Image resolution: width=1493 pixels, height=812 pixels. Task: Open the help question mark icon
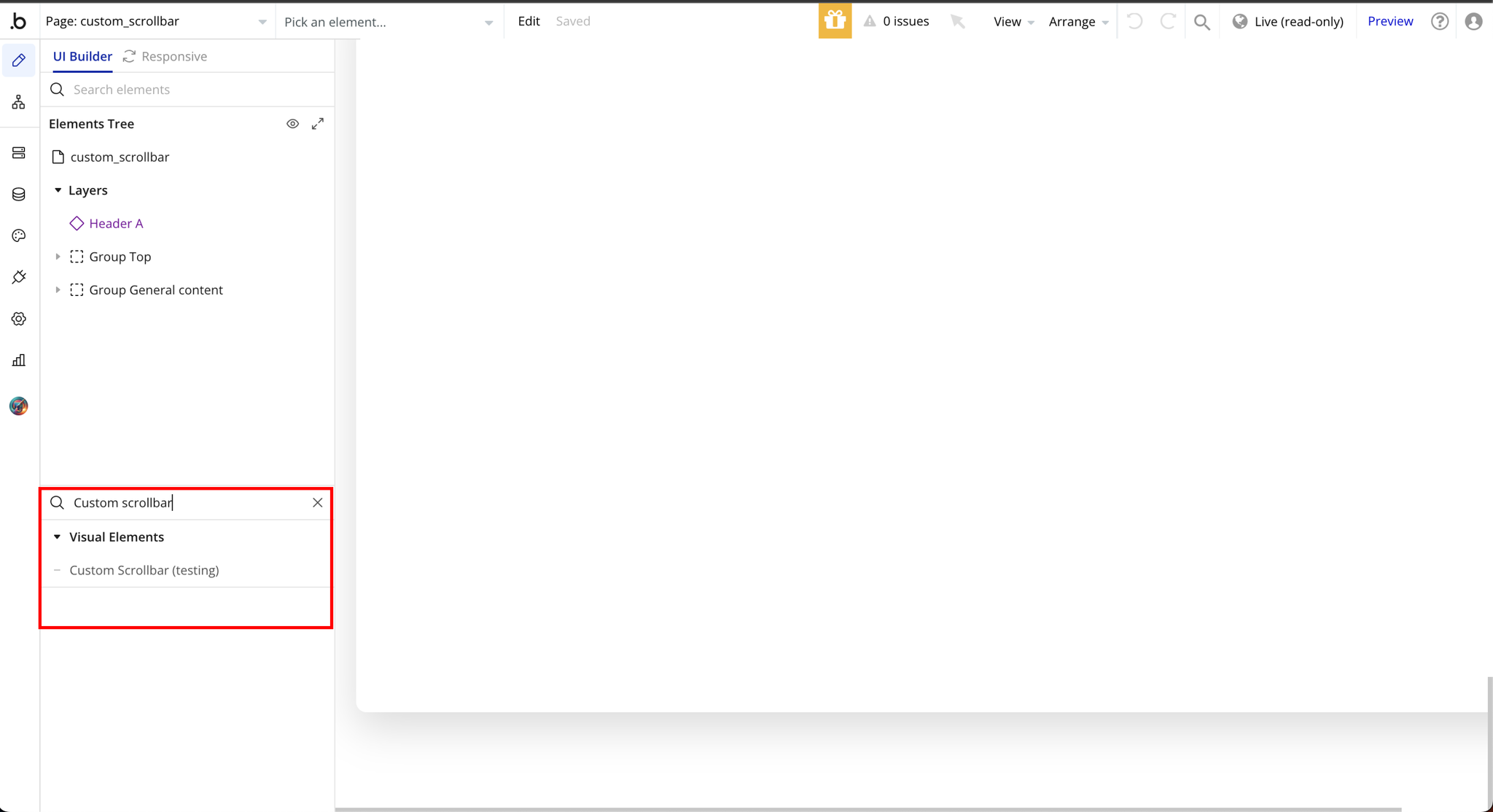point(1439,21)
